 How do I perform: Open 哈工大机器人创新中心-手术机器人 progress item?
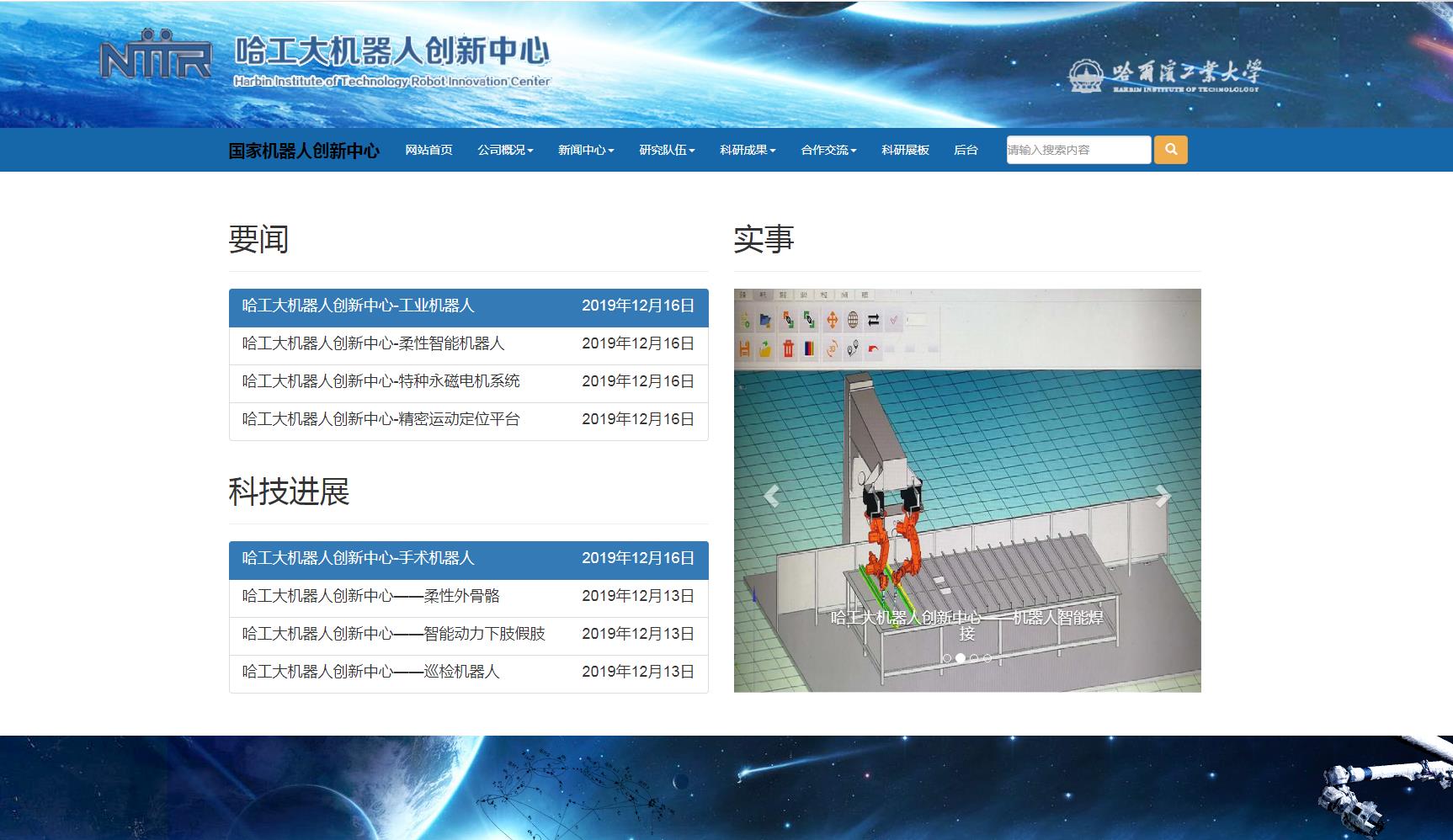(x=468, y=560)
